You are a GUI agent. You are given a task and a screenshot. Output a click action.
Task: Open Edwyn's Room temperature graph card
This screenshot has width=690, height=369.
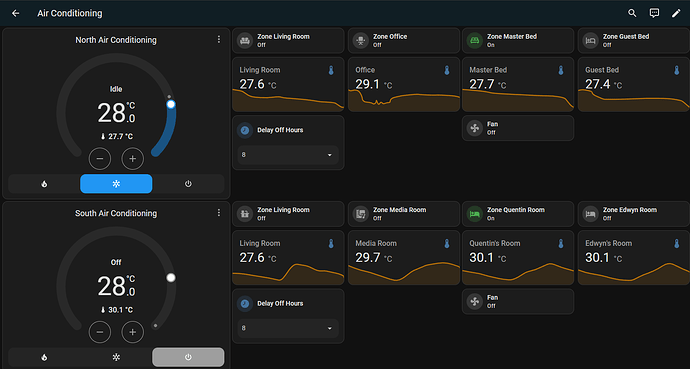633,257
